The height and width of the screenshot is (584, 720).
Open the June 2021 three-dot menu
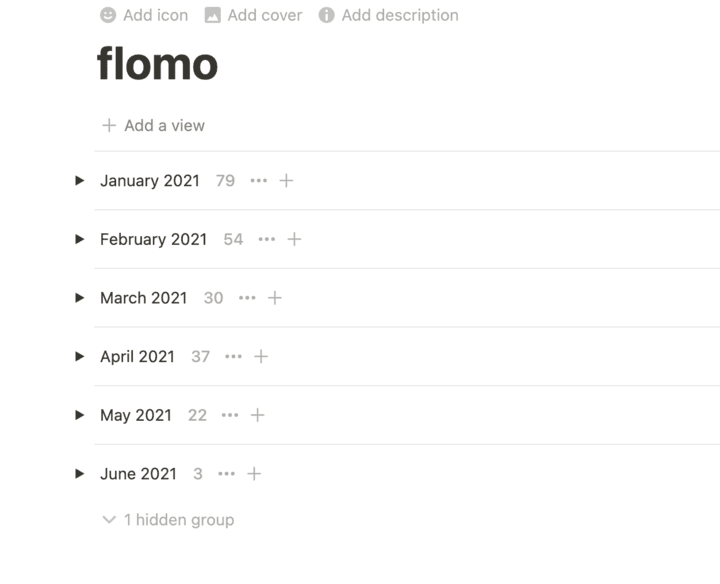click(227, 474)
